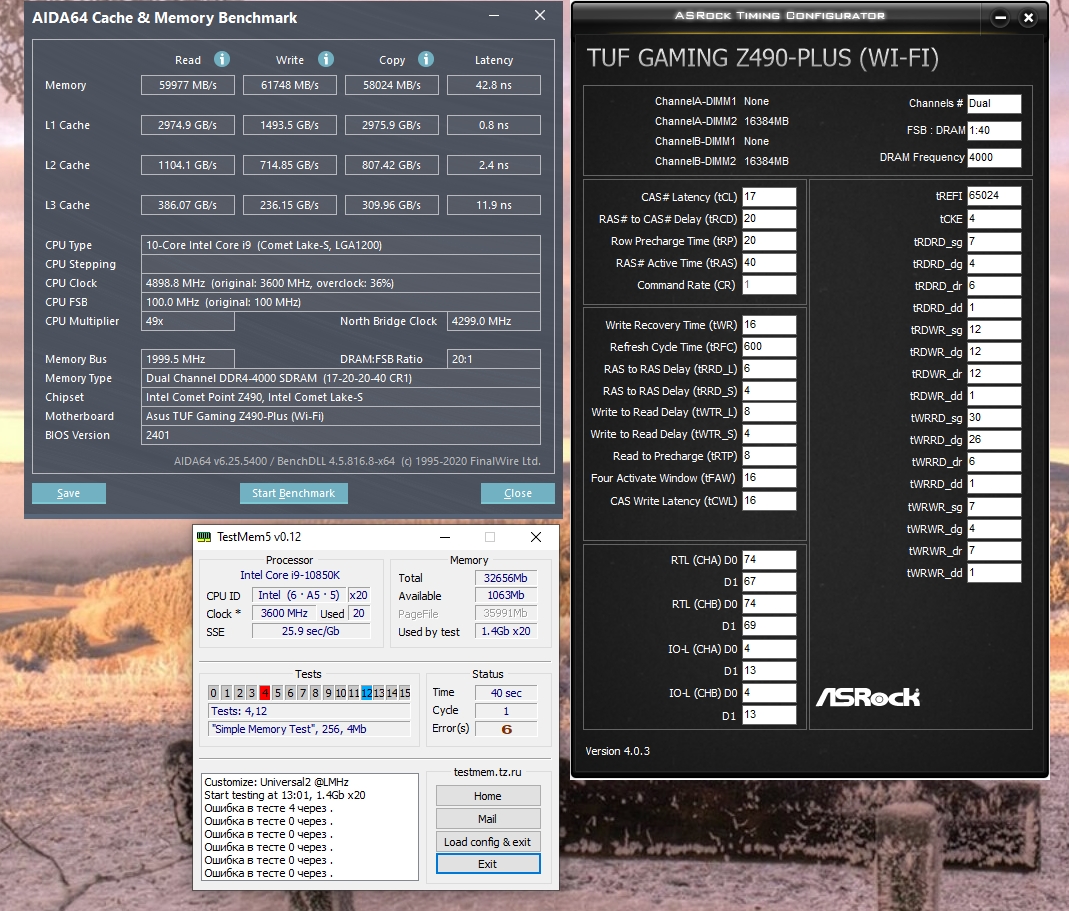Click Save in AIDA64 benchmark window
This screenshot has height=911, width=1069.
[x=69, y=493]
